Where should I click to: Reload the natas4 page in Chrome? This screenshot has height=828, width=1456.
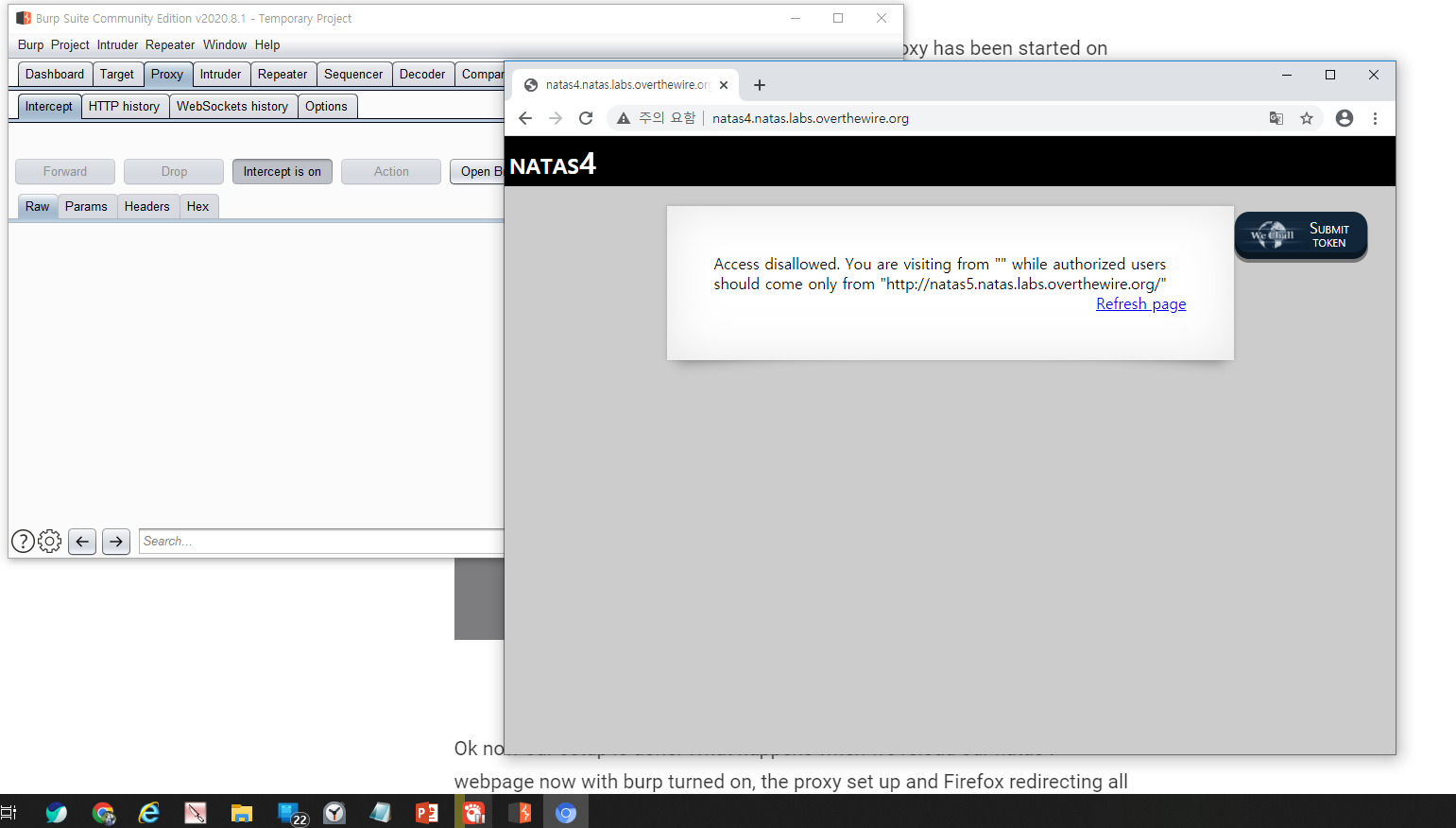tap(586, 118)
